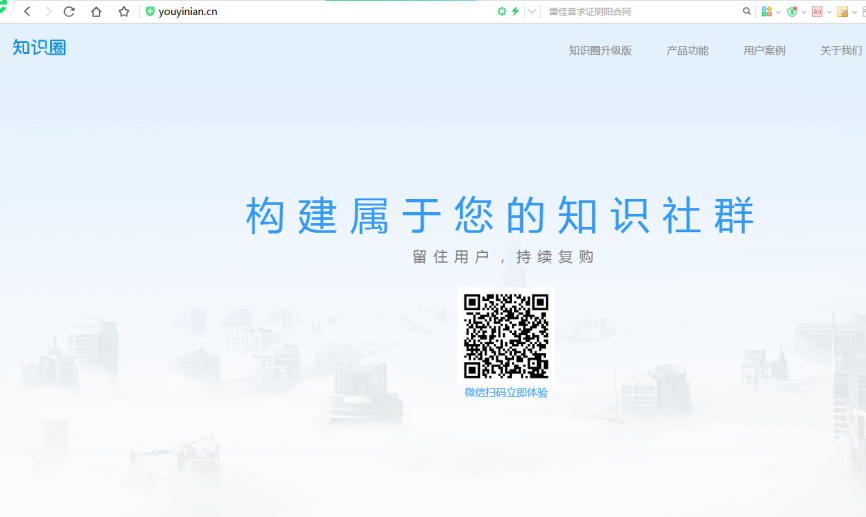Screen dimensions: 866x517
Task: Open the 产品功能 navigation item
Action: tap(687, 51)
